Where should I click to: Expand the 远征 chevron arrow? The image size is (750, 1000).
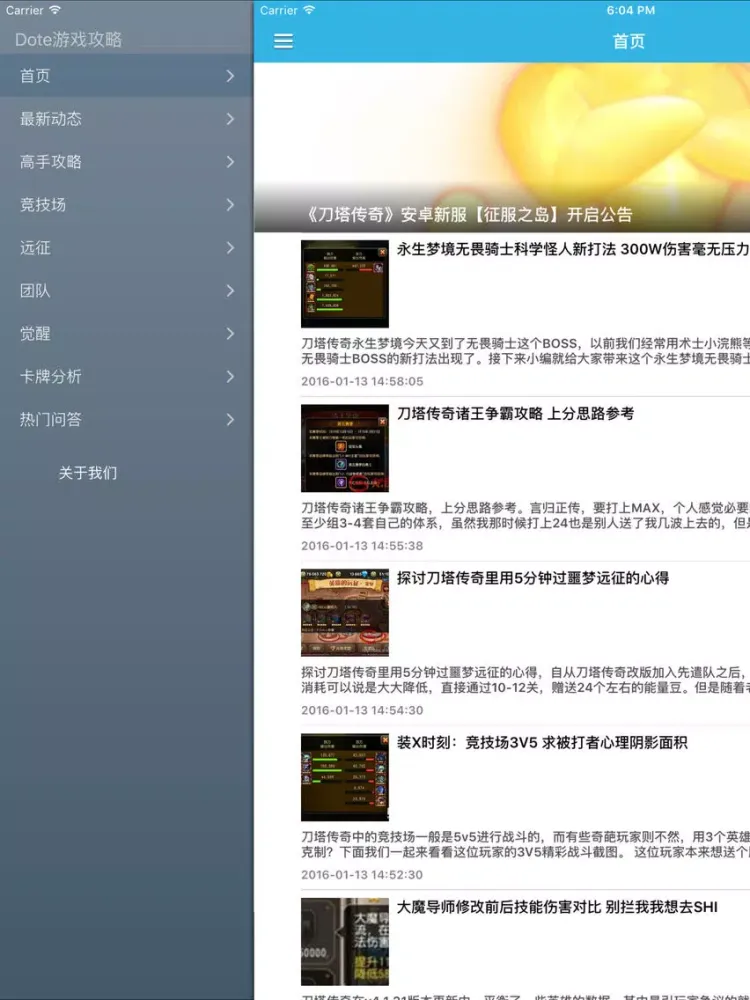coord(230,248)
